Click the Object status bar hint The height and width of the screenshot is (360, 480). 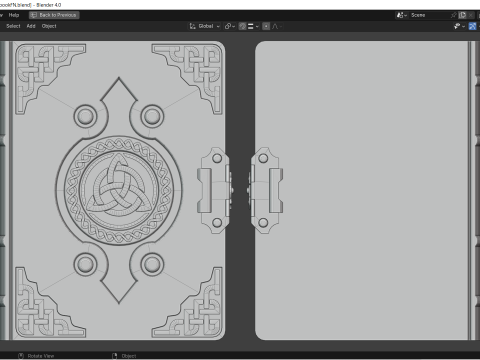coord(125,356)
